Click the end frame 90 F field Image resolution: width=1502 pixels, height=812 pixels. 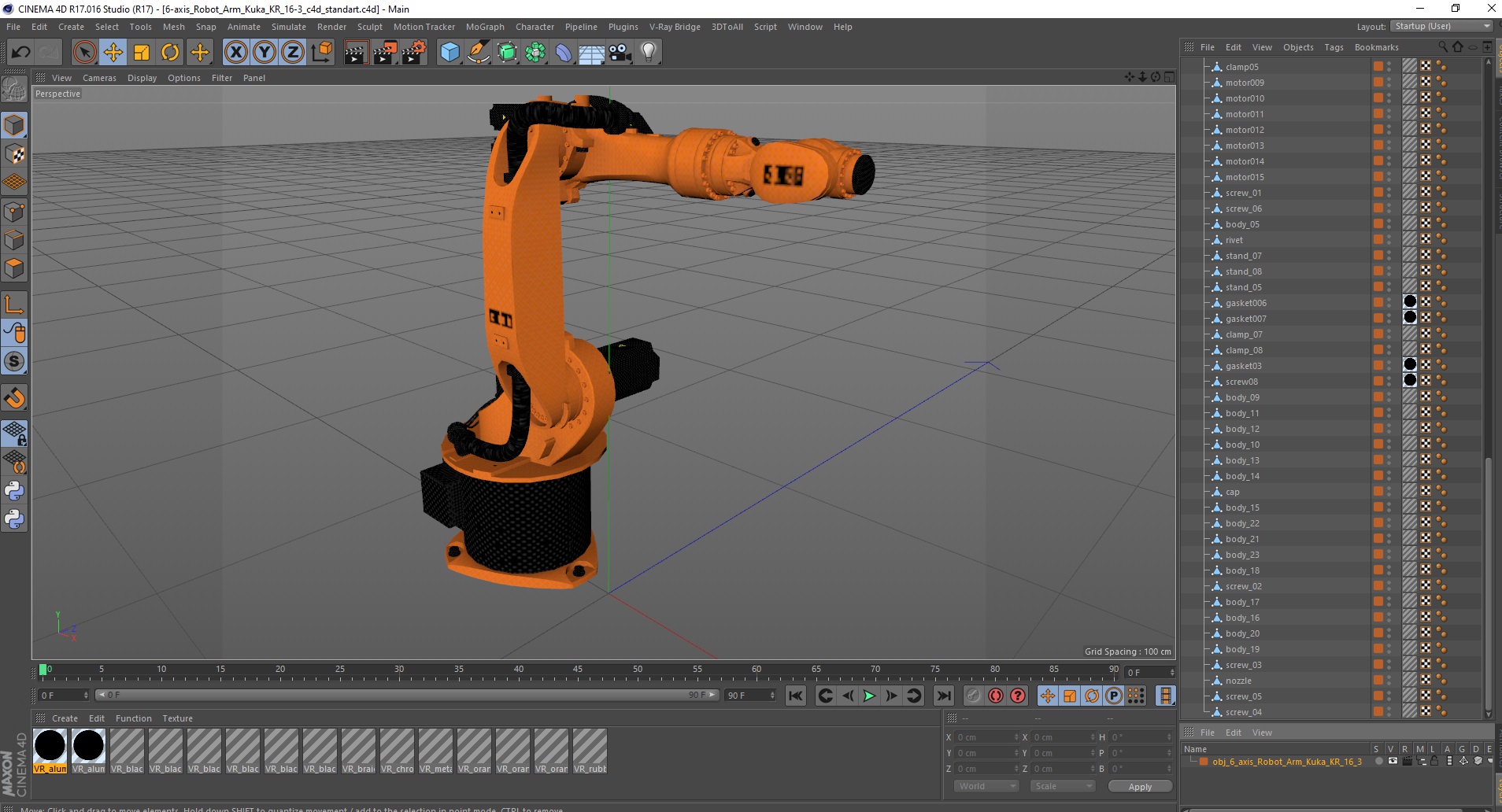point(750,696)
